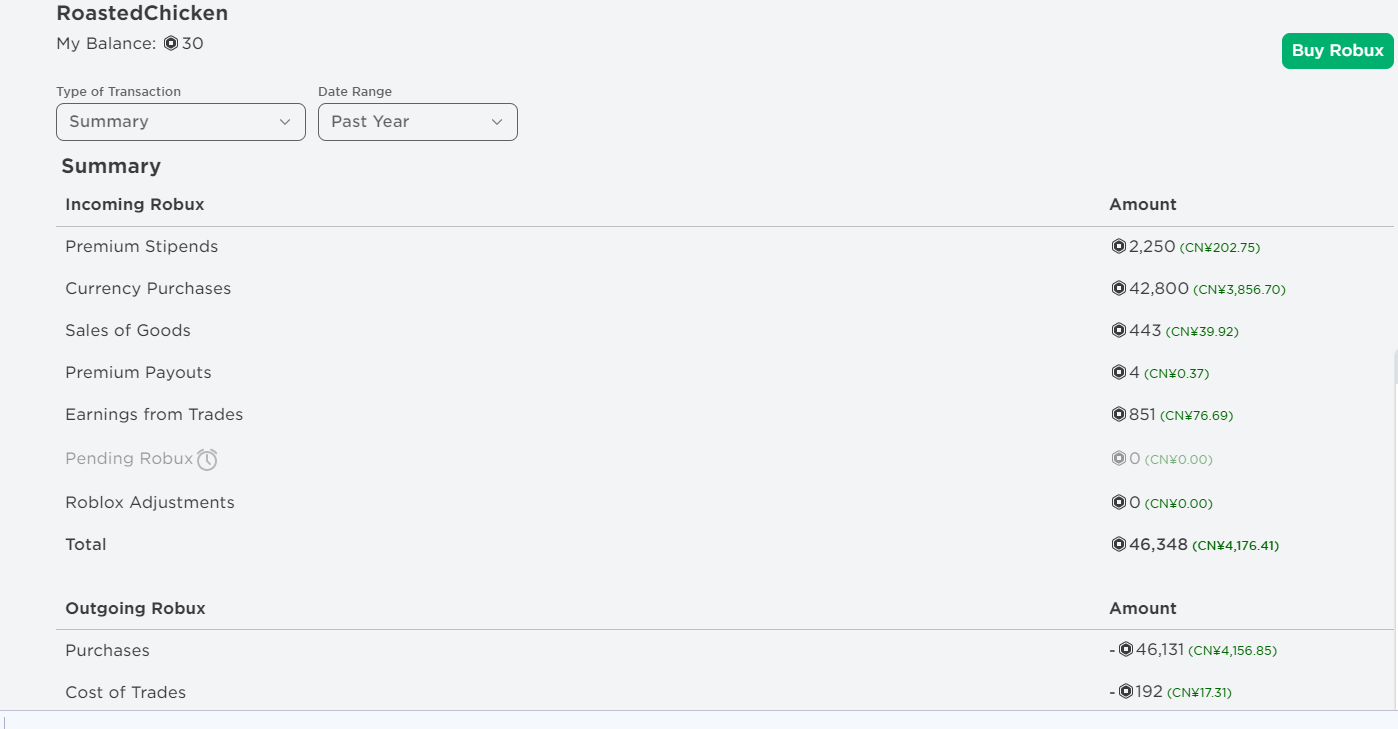Click the Robux icon in Cost of Trades amount
The image size is (1398, 729).
1125,692
